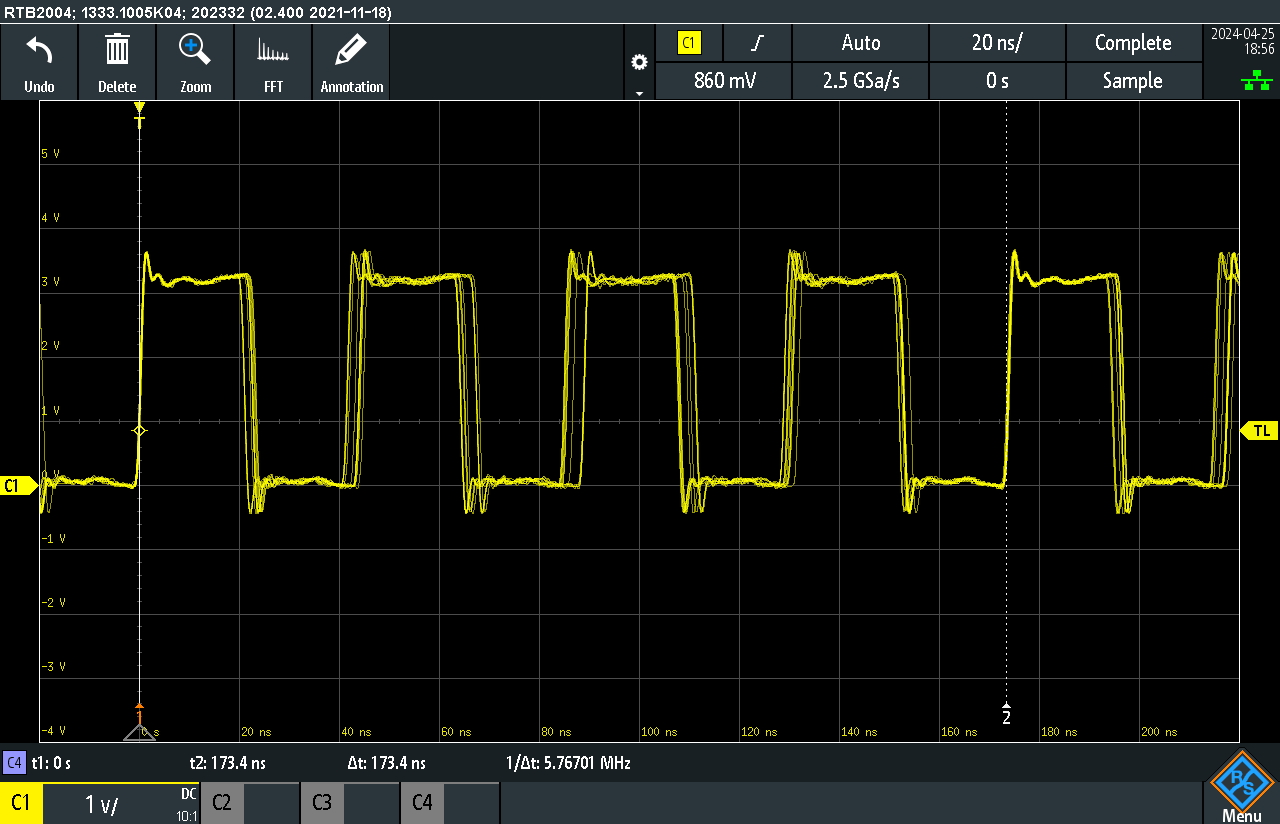Viewport: 1280px width, 824px height.
Task: Open the R&S Menu logo button
Action: click(1241, 787)
